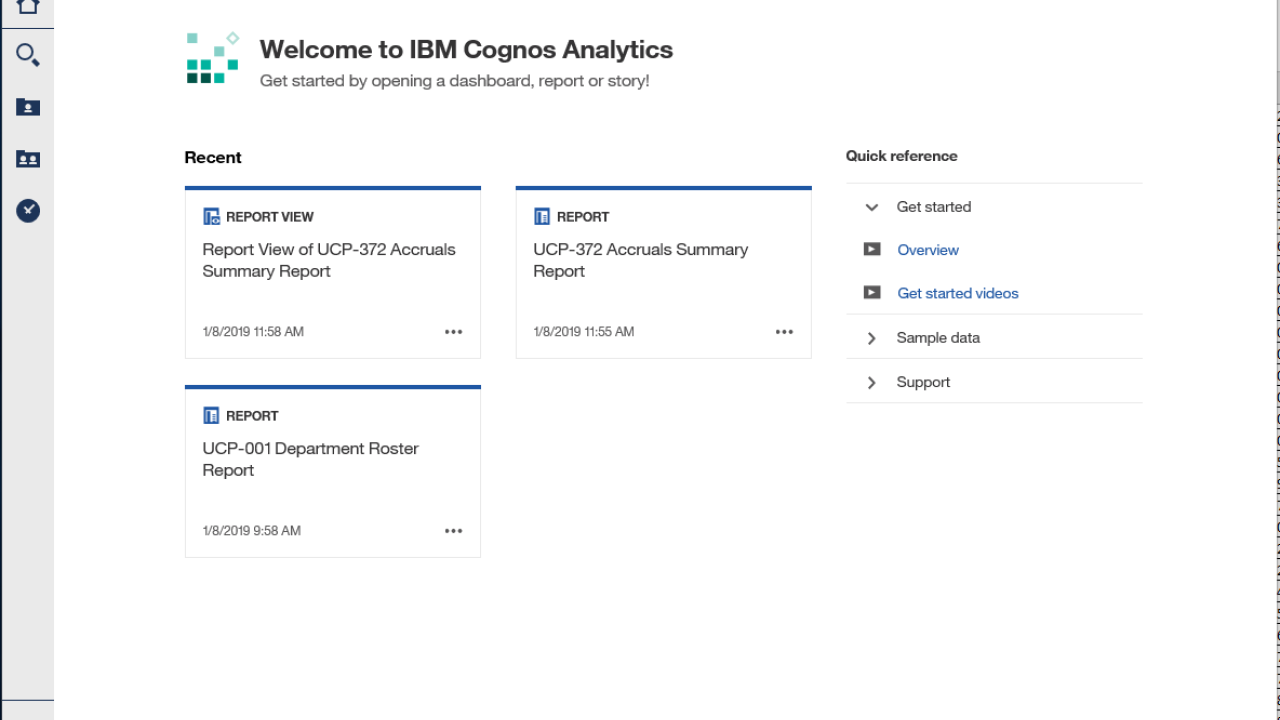
Task: Click the report view icon beside REPORT VIEW
Action: point(211,216)
